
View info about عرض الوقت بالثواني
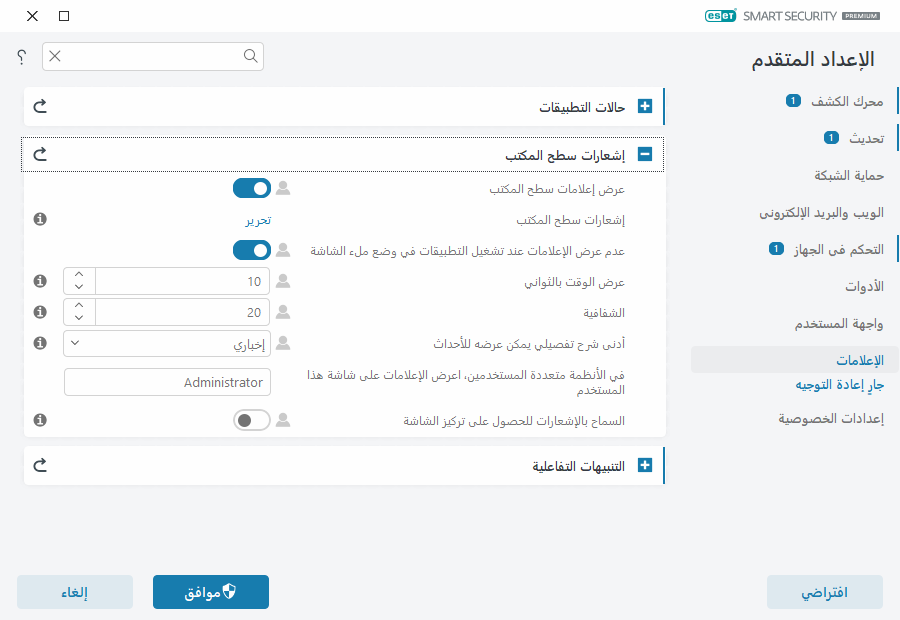pyautogui.click(x=40, y=281)
